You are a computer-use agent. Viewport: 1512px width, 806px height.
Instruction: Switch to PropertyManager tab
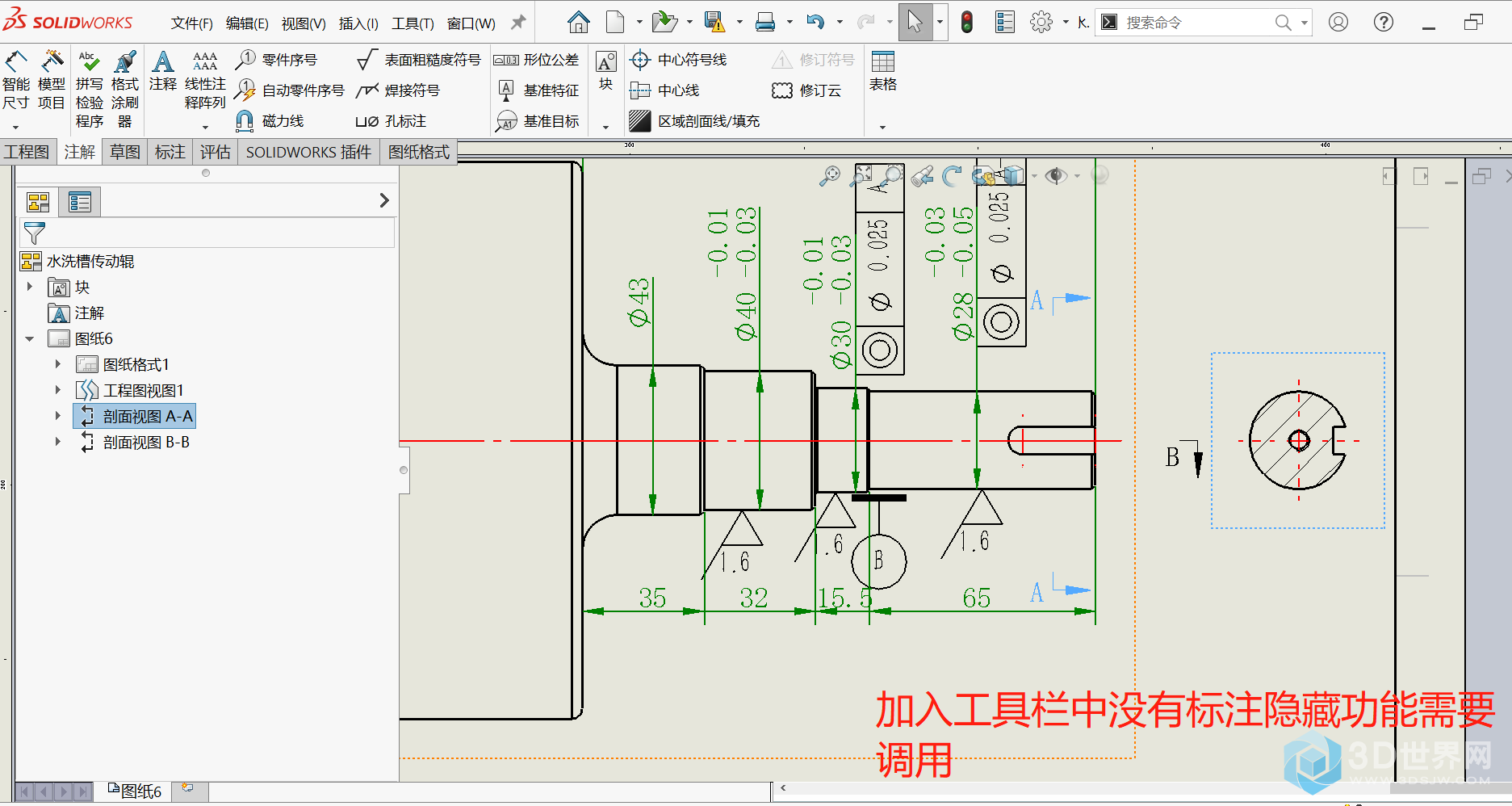(x=80, y=202)
